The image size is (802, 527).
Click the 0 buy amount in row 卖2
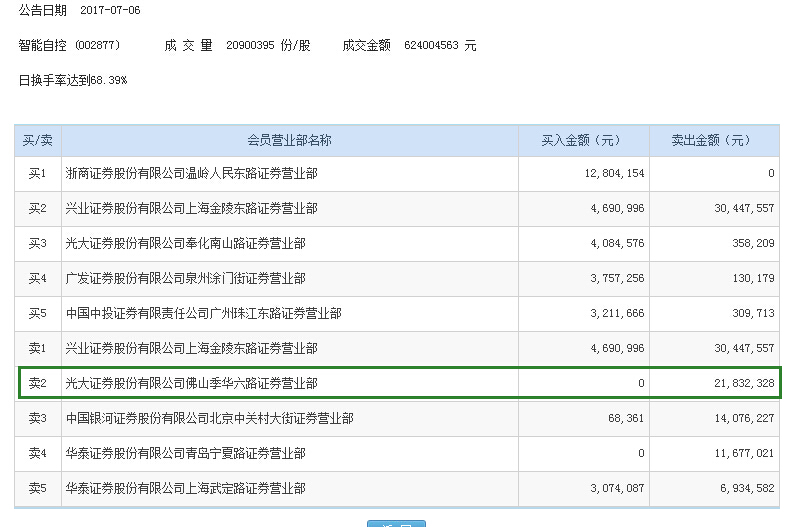(x=641, y=383)
